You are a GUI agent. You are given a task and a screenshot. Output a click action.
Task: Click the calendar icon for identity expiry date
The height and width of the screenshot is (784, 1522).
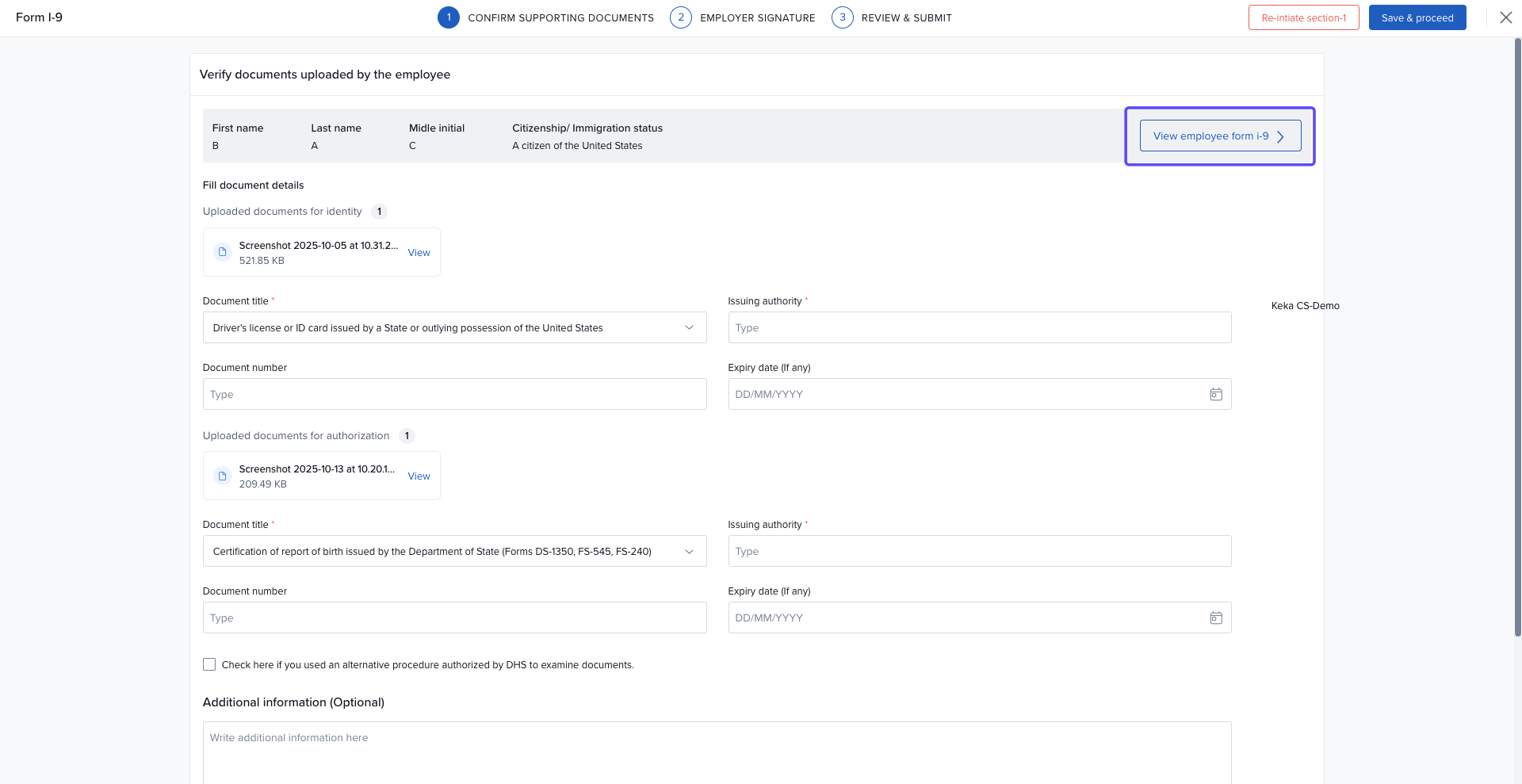1215,395
